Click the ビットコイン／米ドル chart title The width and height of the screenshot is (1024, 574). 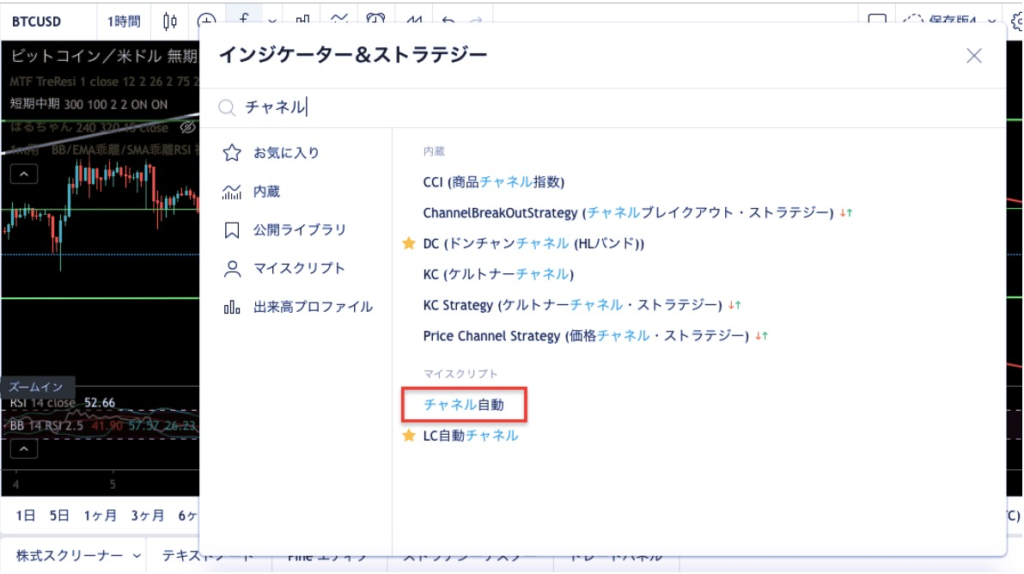pyautogui.click(x=104, y=56)
